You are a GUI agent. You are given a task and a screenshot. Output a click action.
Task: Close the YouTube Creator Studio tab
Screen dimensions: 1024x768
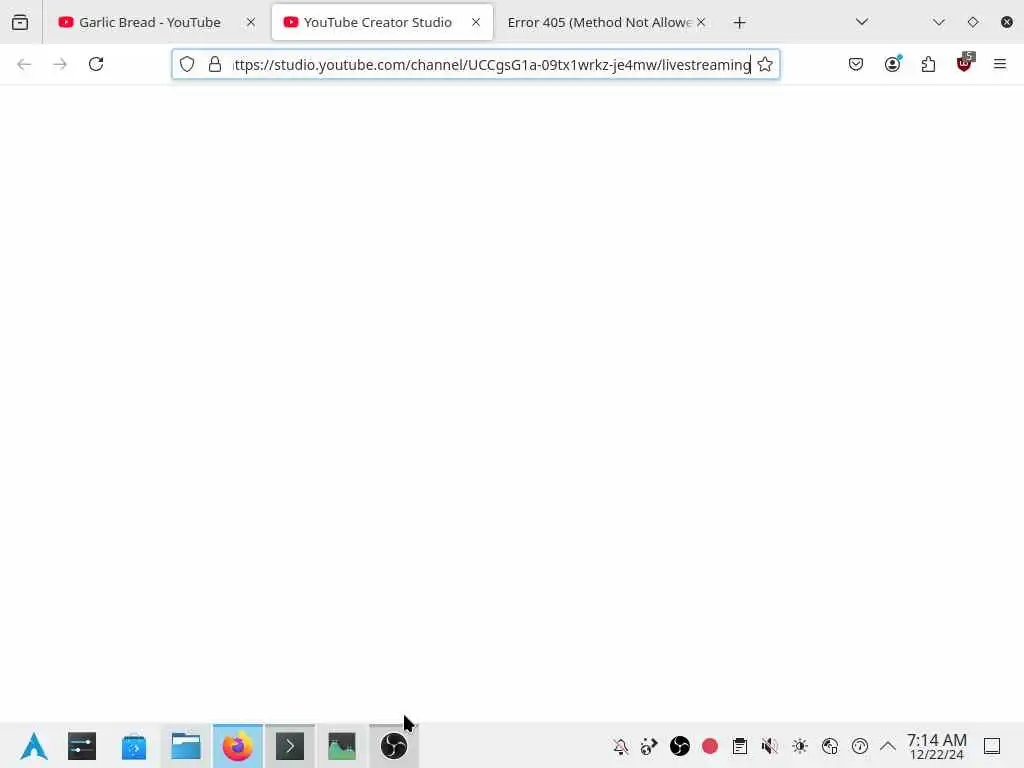point(476,22)
